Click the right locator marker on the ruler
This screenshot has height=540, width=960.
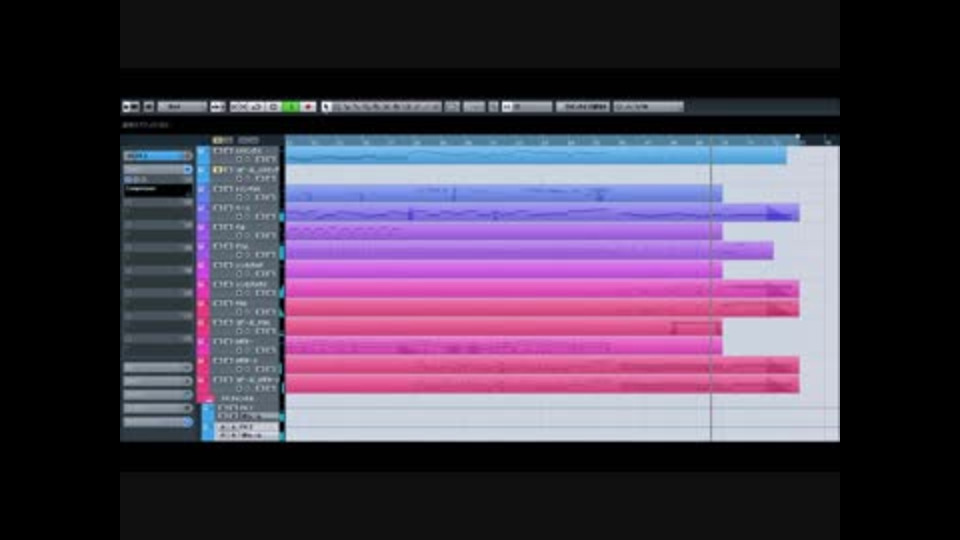[798, 138]
